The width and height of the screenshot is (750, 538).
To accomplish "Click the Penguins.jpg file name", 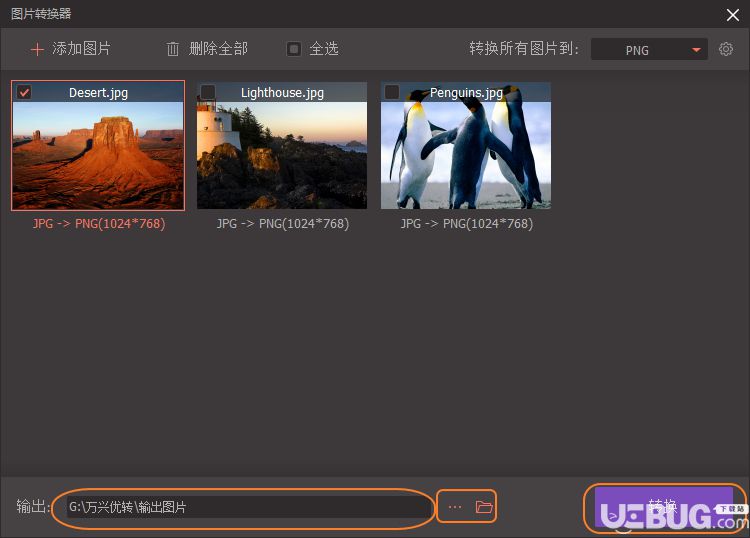I will click(466, 92).
